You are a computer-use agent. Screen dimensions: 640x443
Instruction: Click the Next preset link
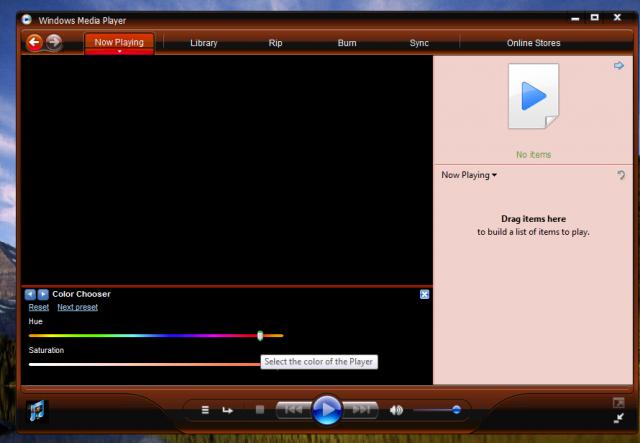(x=78, y=307)
